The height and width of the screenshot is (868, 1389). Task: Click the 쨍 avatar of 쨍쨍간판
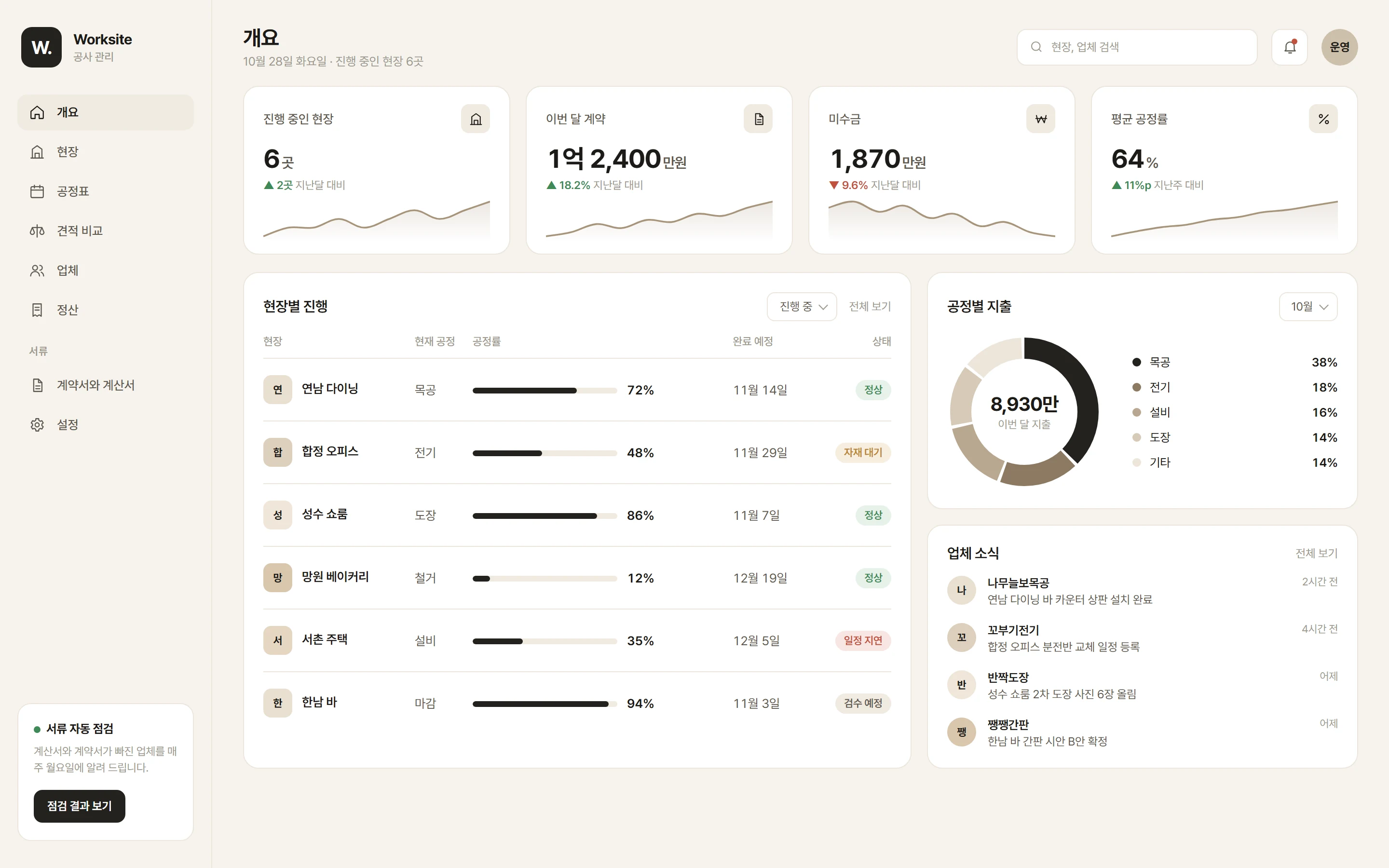(961, 732)
